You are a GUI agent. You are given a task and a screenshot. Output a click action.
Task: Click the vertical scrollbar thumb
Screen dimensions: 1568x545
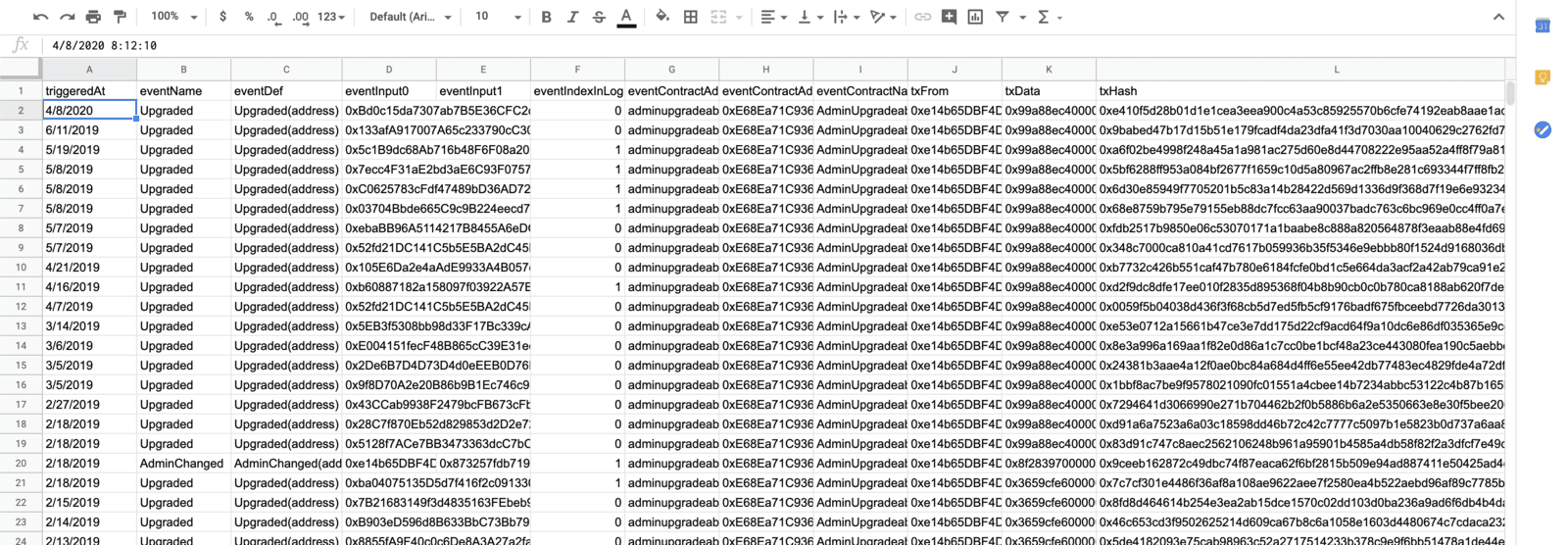1510,92
